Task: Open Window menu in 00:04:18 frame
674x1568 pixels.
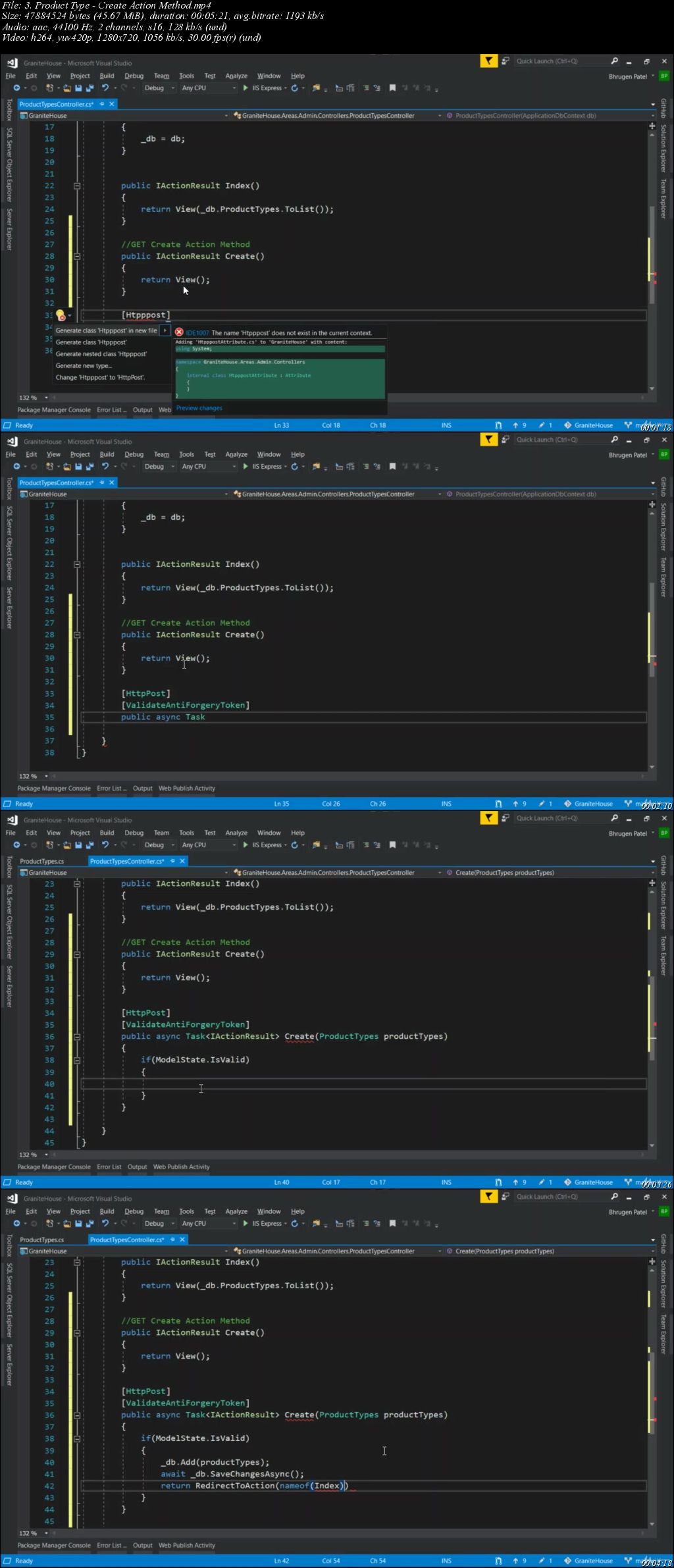Action: (269, 1211)
